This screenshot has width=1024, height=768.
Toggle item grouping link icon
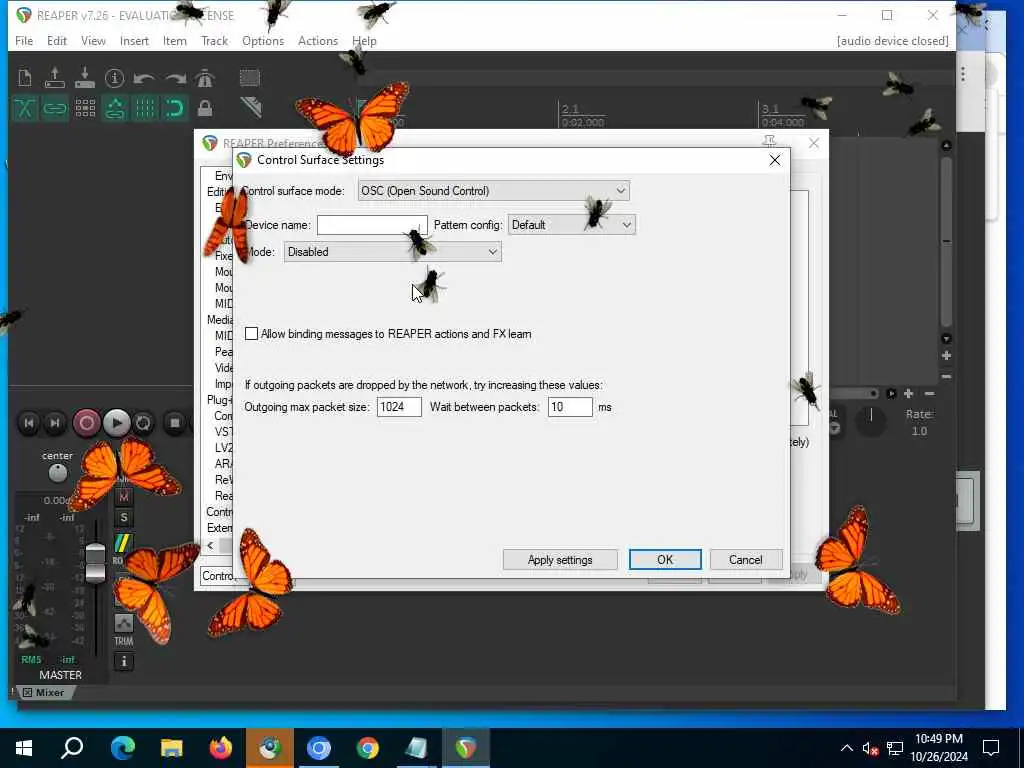(x=55, y=108)
